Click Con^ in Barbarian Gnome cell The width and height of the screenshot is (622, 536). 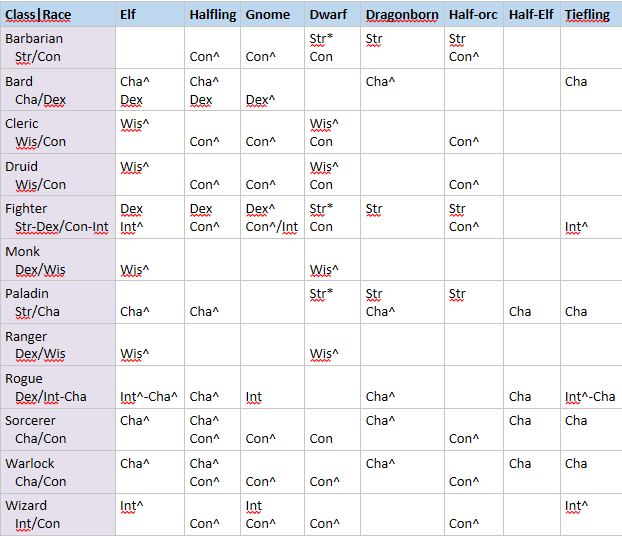(x=260, y=57)
